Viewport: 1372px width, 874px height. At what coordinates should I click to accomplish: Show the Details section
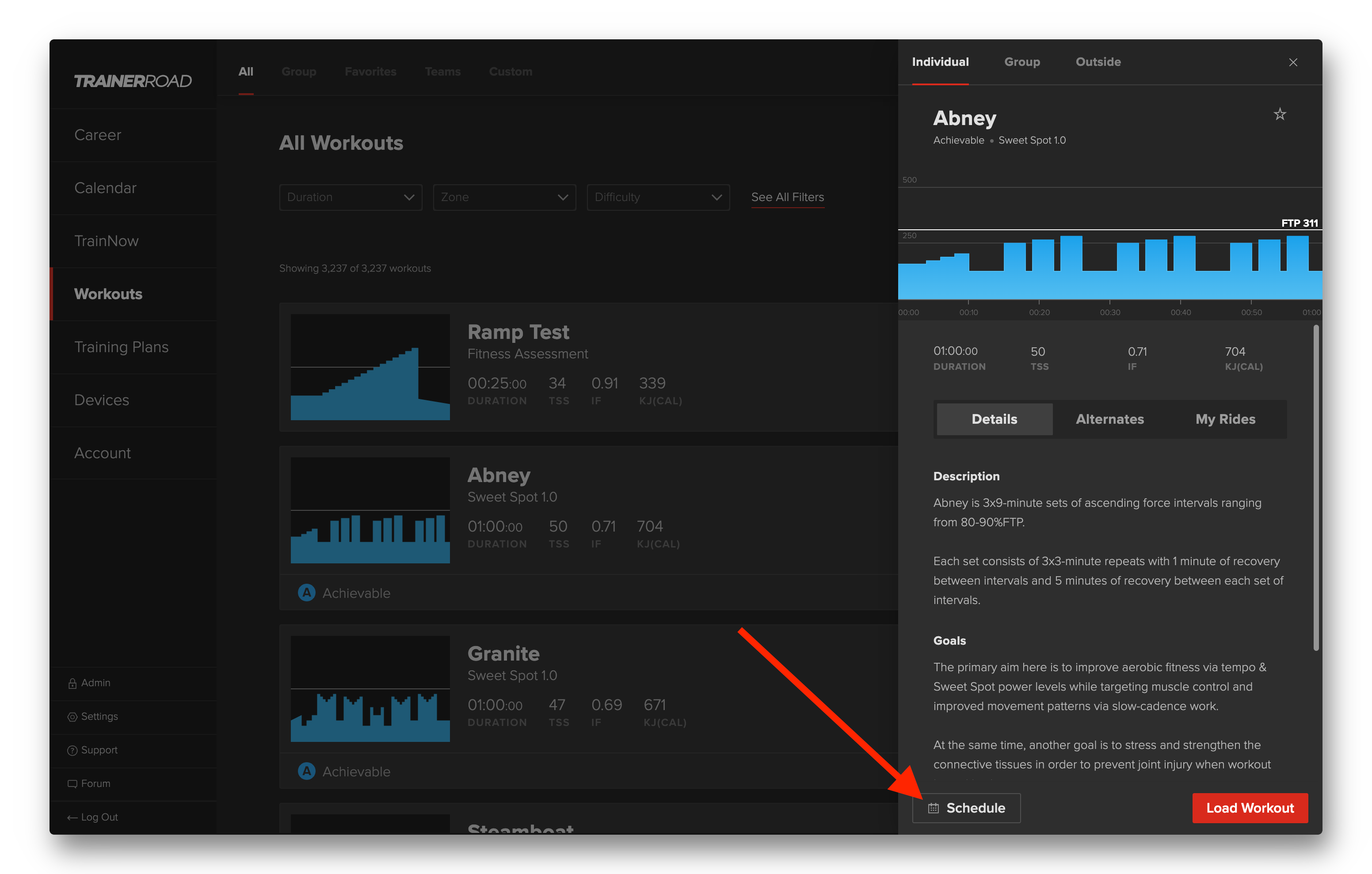point(994,419)
